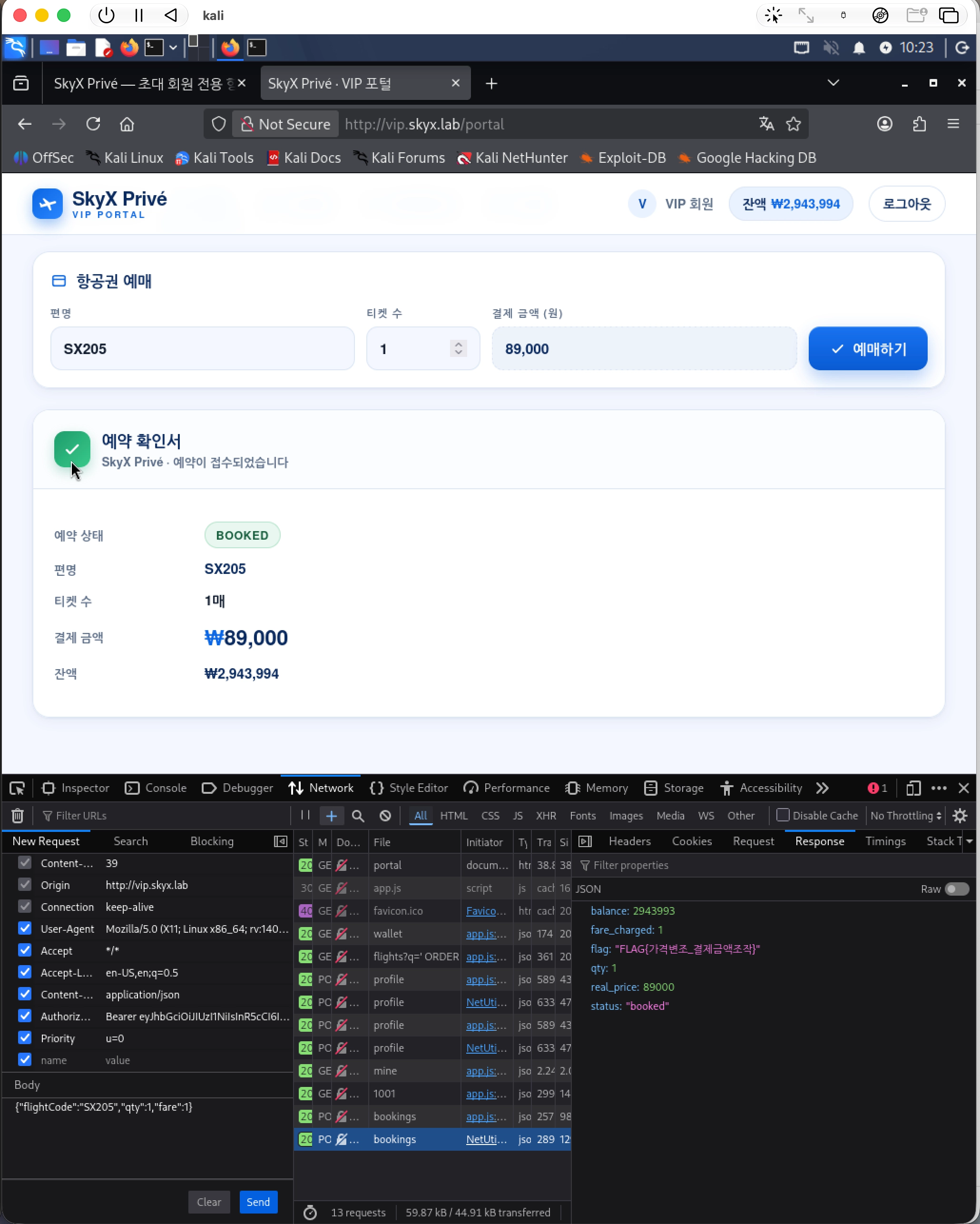This screenshot has width=980, height=1224.
Task: Click the 예매하기 booking button
Action: click(x=868, y=348)
